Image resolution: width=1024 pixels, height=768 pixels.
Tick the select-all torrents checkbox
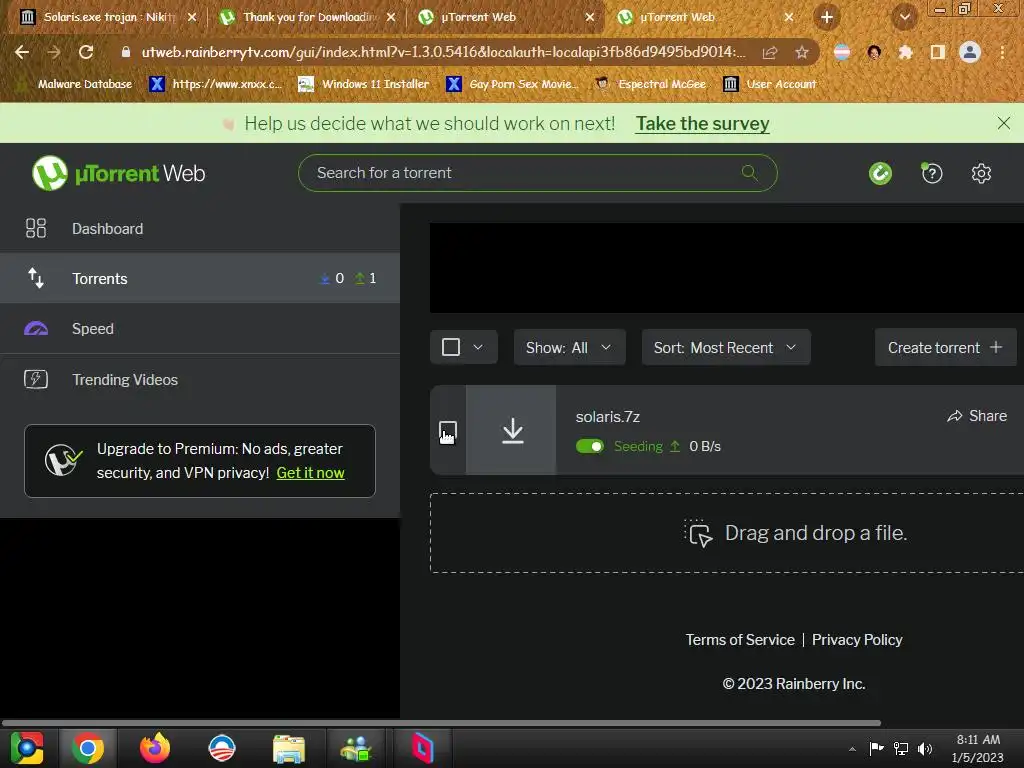(451, 347)
